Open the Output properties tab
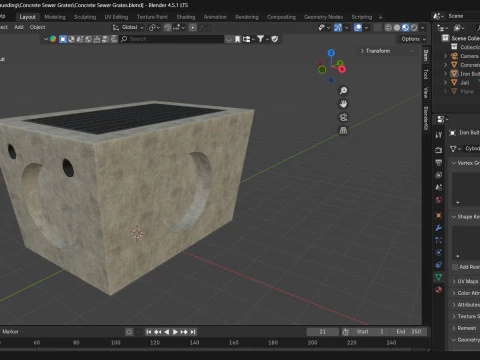The image size is (480, 360). [x=439, y=162]
